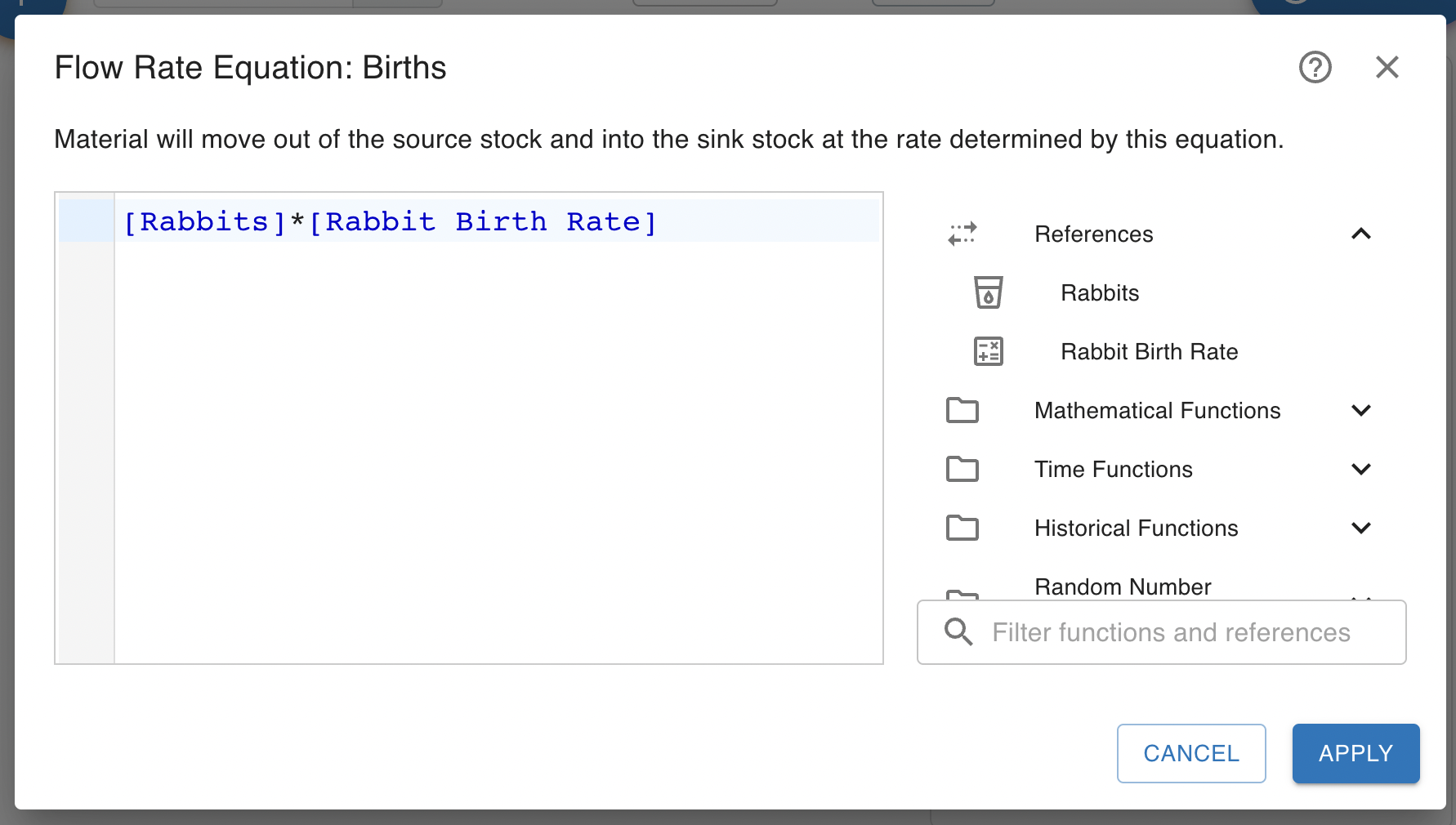Click the magnifier icon in filter box
Image resolution: width=1456 pixels, height=825 pixels.
click(x=958, y=632)
